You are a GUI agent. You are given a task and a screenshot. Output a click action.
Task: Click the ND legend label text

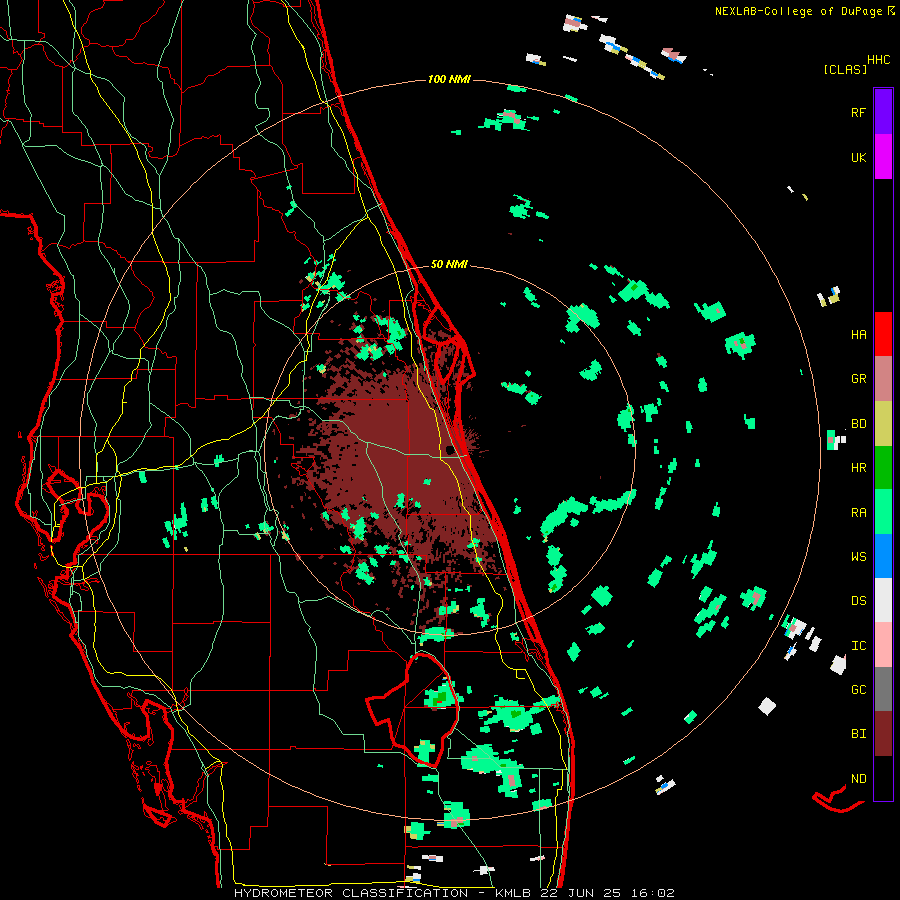(858, 779)
